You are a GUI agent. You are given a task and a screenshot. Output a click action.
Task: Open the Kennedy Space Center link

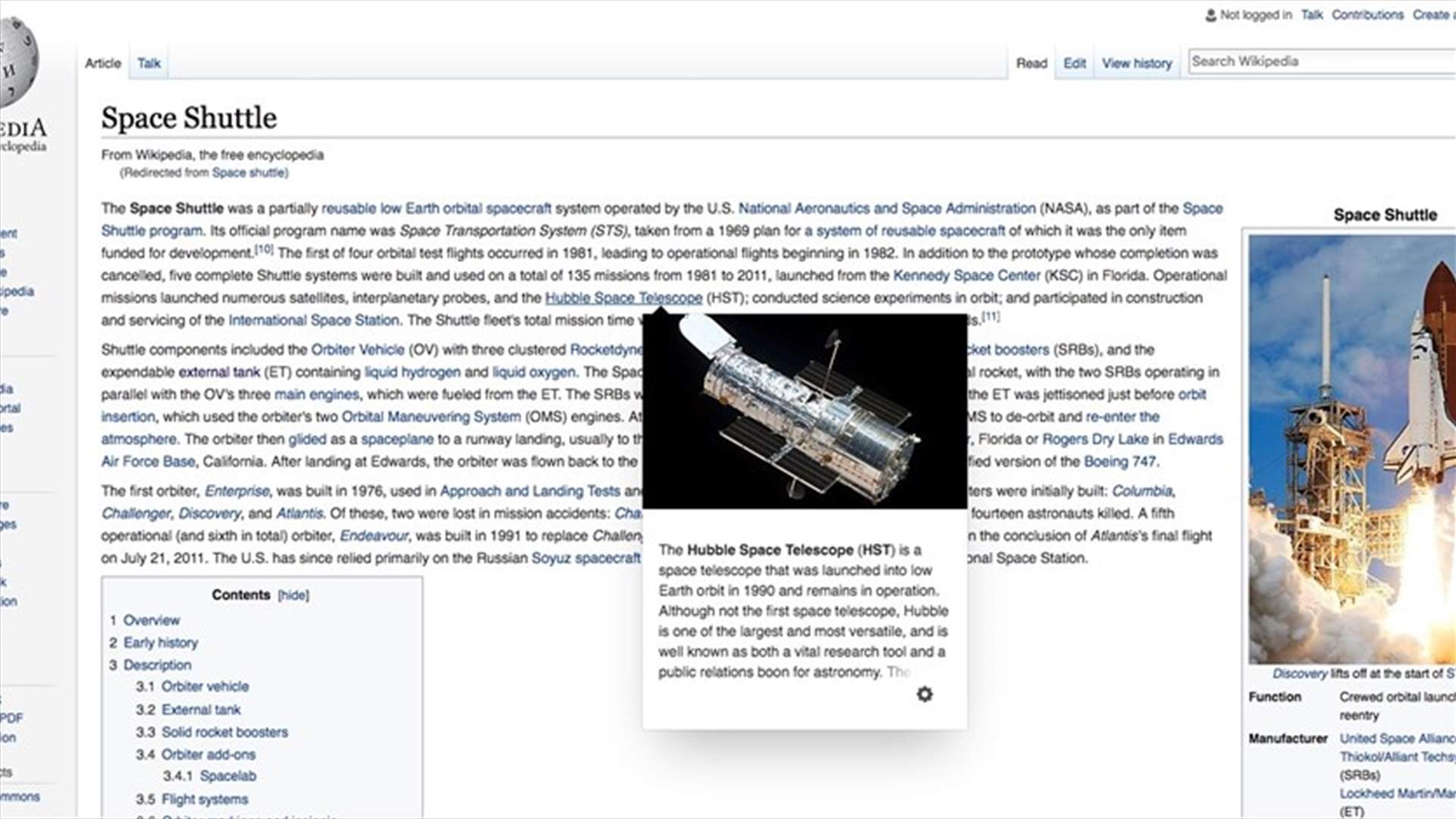[967, 275]
